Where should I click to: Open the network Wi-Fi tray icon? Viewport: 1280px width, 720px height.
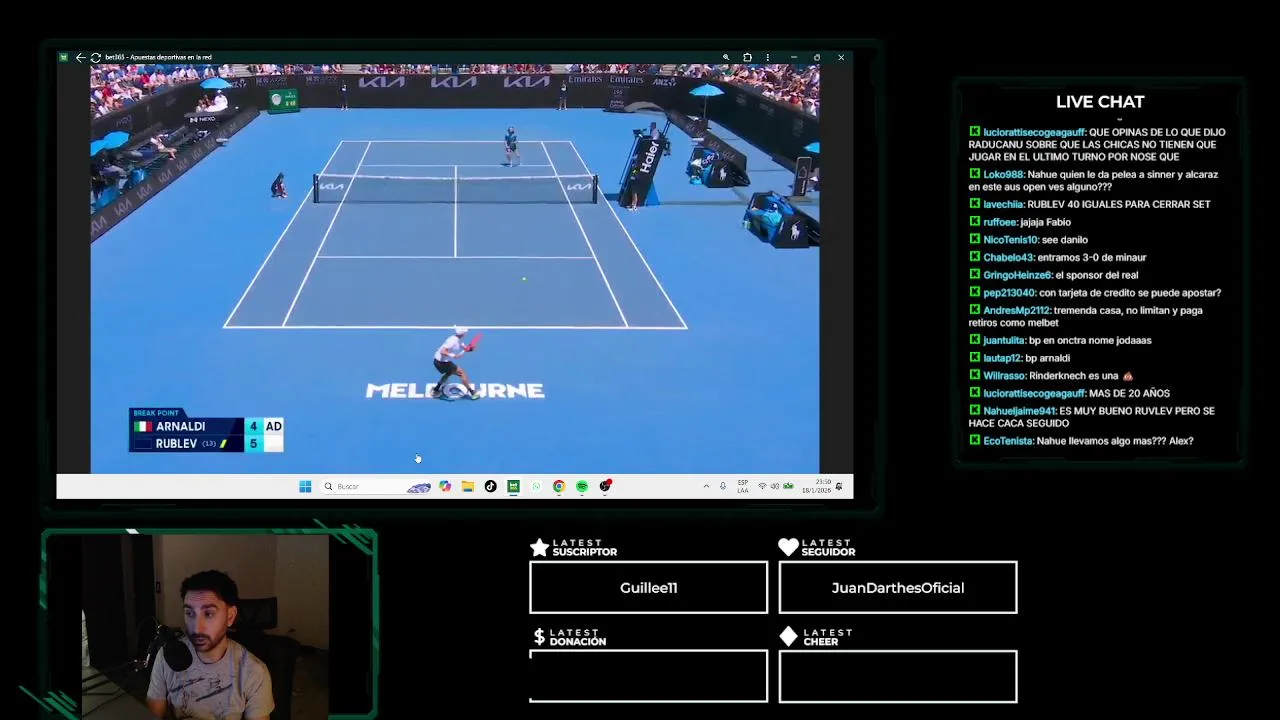coord(762,486)
